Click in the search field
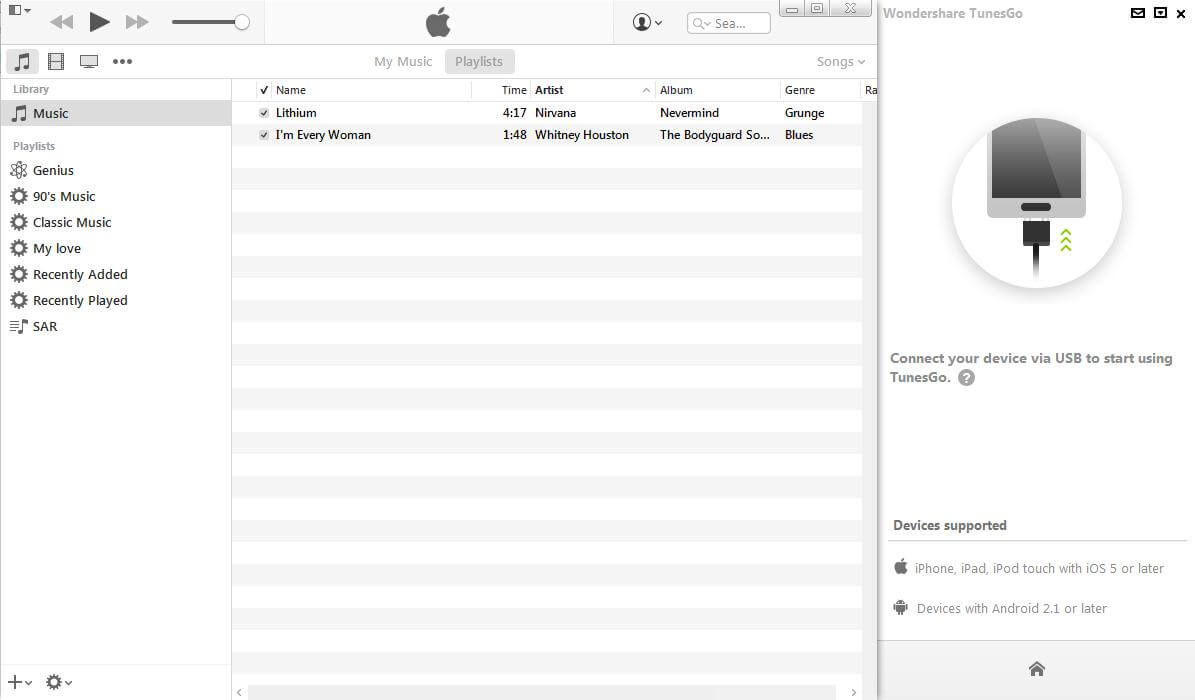 [x=729, y=24]
